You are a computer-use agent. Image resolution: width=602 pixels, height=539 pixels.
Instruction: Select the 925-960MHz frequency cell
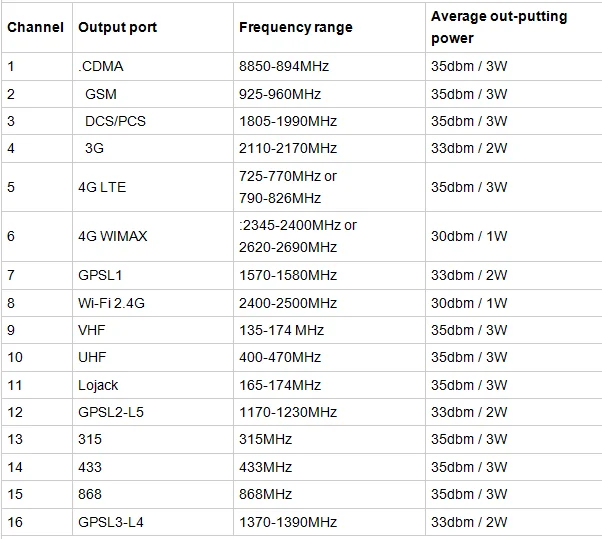coord(281,94)
